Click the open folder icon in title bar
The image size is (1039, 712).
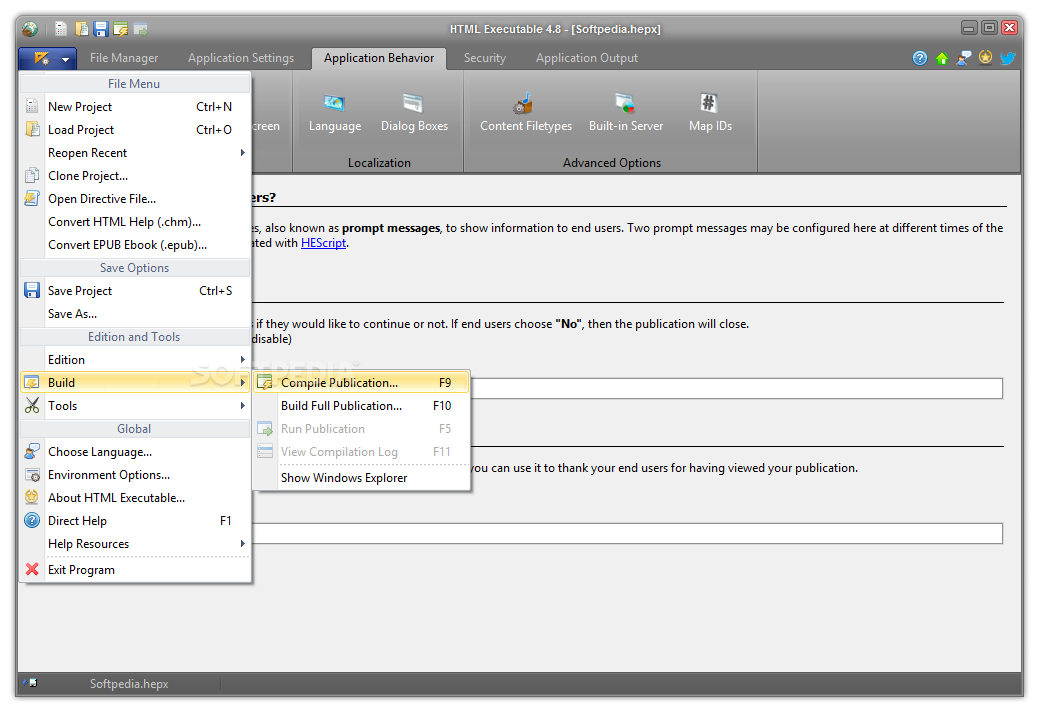click(82, 28)
